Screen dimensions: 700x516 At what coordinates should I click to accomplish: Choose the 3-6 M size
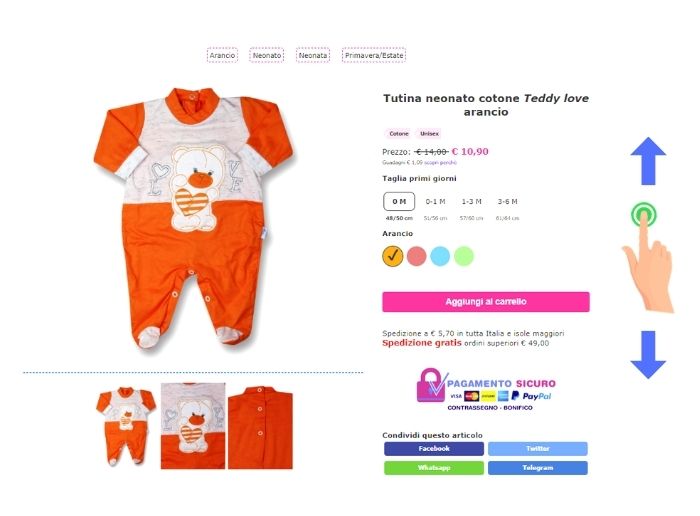coord(508,202)
